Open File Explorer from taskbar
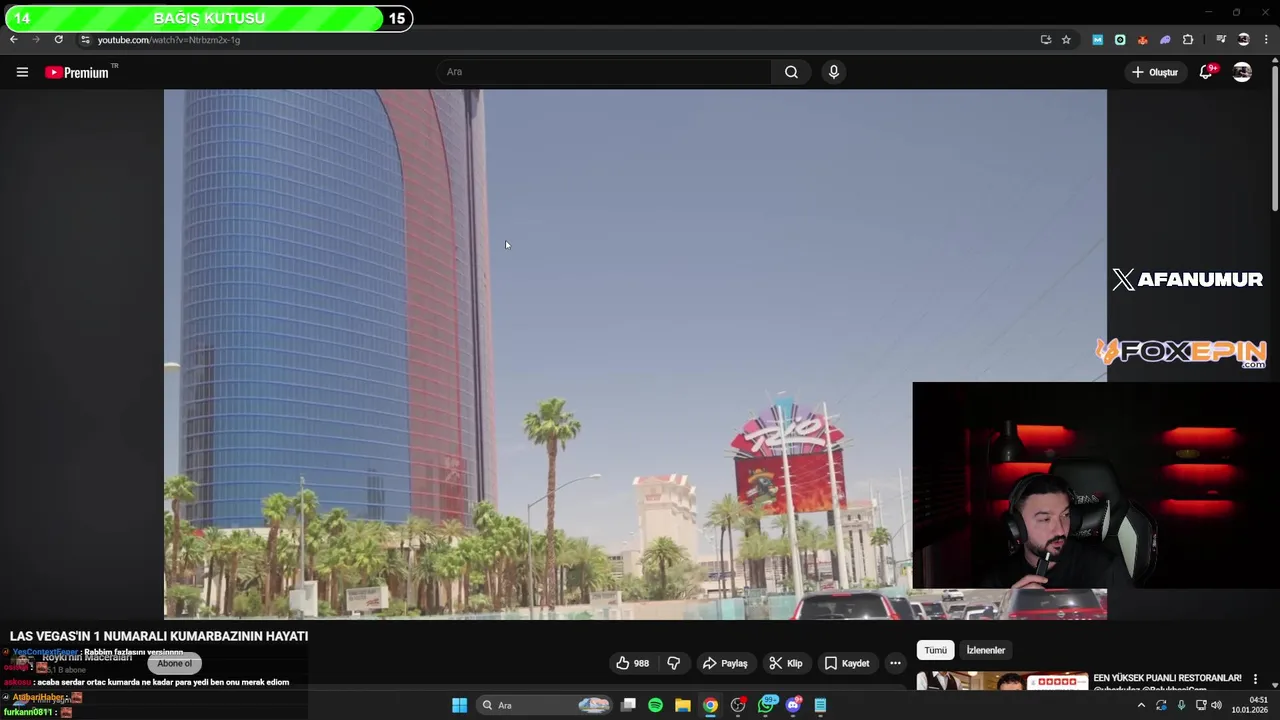The image size is (1280, 720). [x=682, y=705]
